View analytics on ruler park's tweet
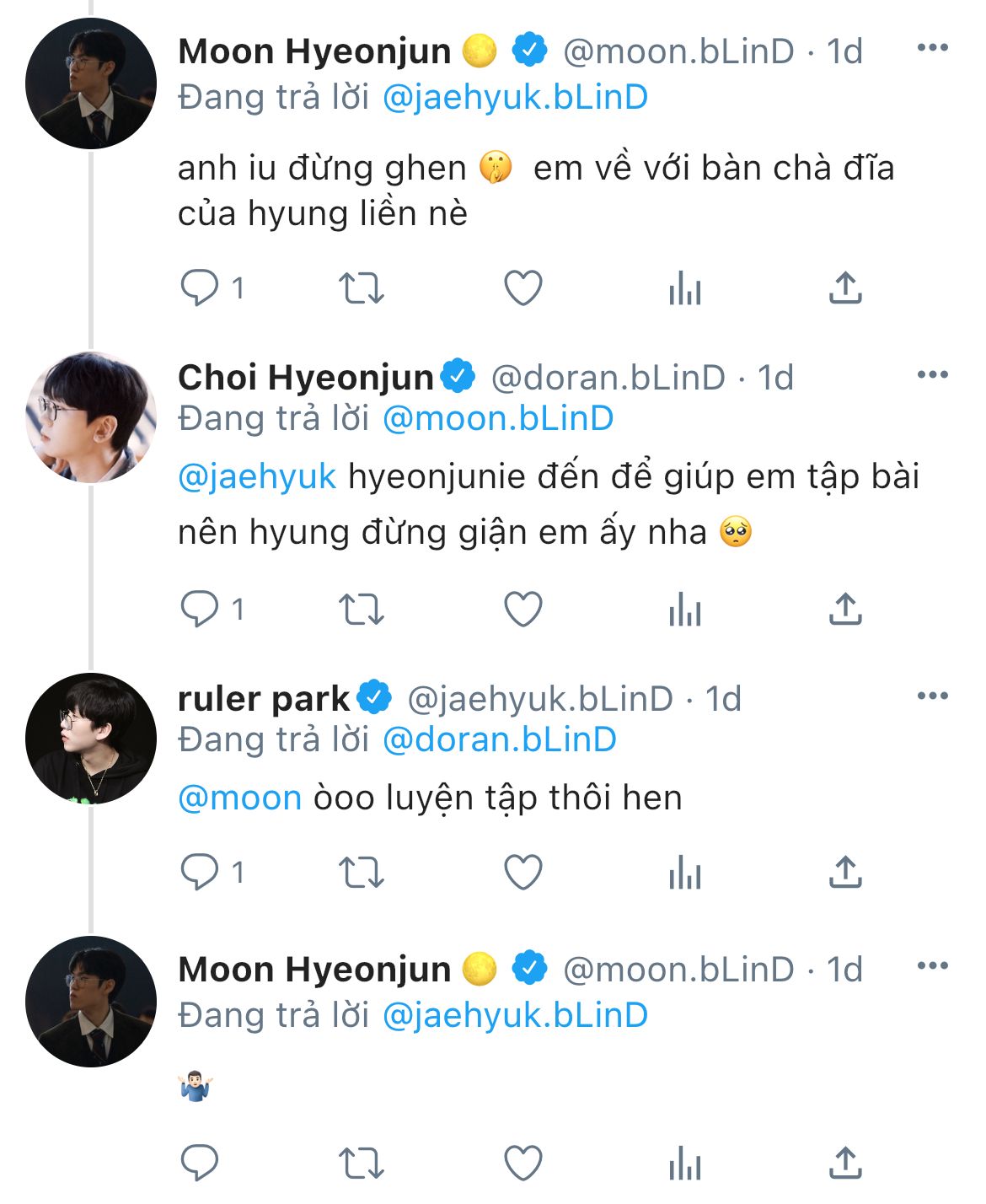The image size is (986, 1204). [684, 872]
